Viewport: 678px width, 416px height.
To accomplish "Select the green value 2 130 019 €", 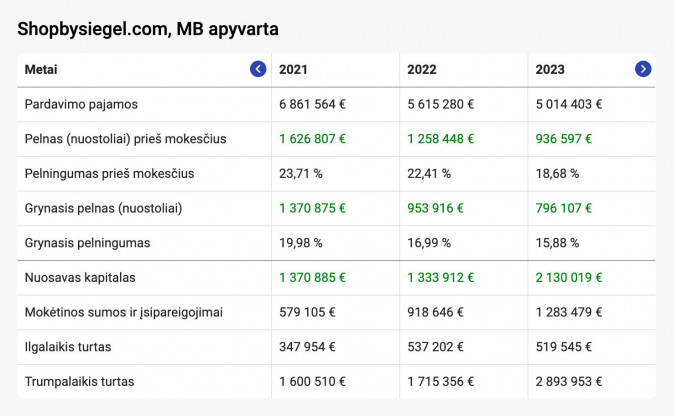I will pyautogui.click(x=569, y=278).
